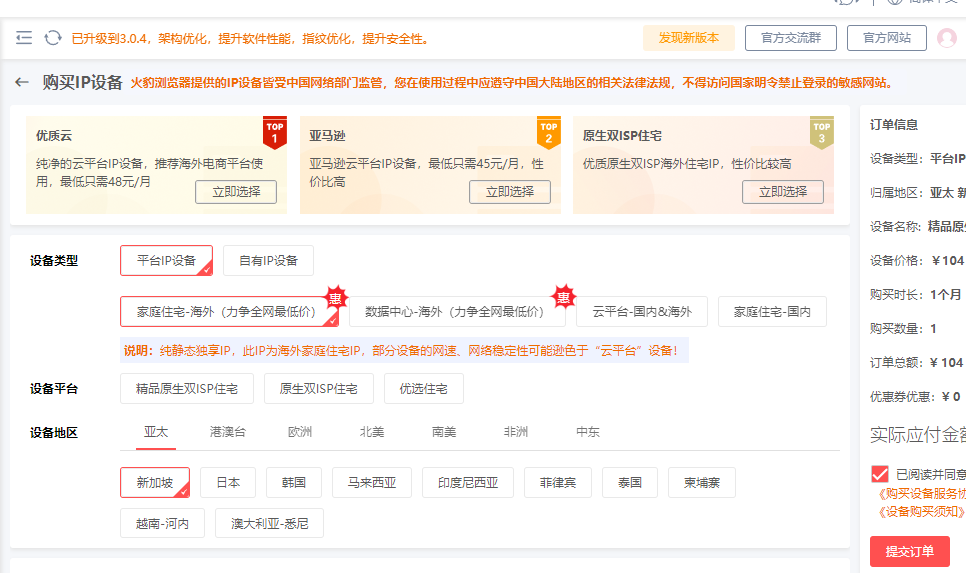
Task: Select 日本 region
Action: 228,482
